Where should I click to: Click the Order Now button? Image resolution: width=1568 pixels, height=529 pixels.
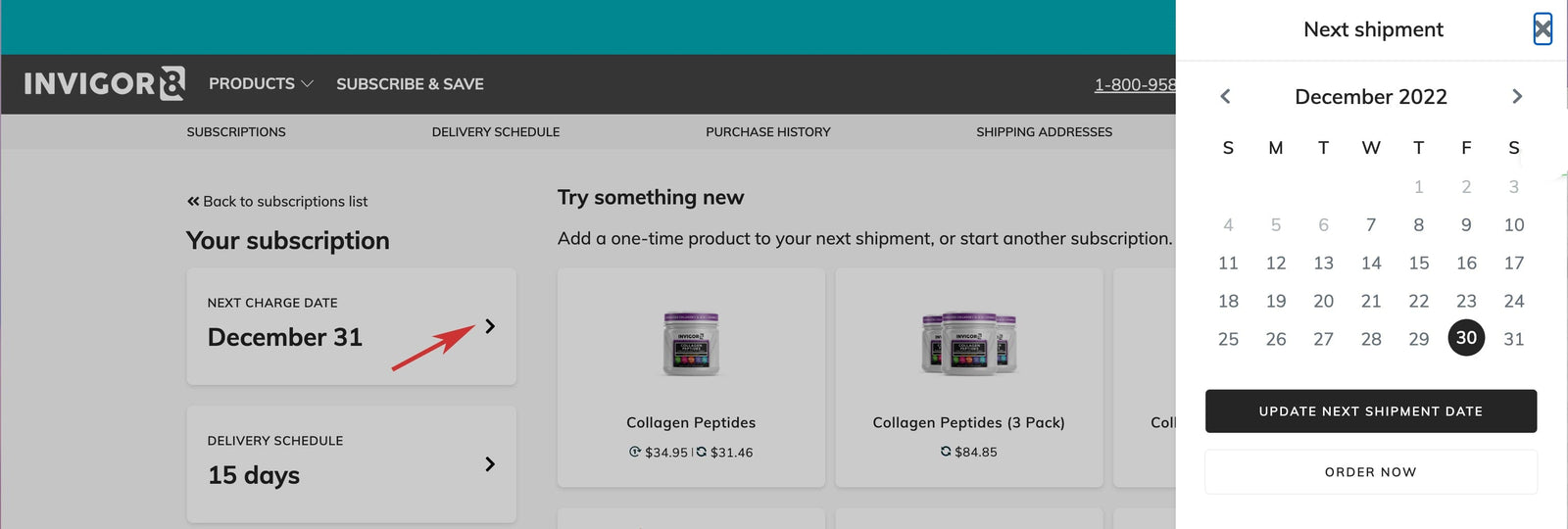[1370, 472]
